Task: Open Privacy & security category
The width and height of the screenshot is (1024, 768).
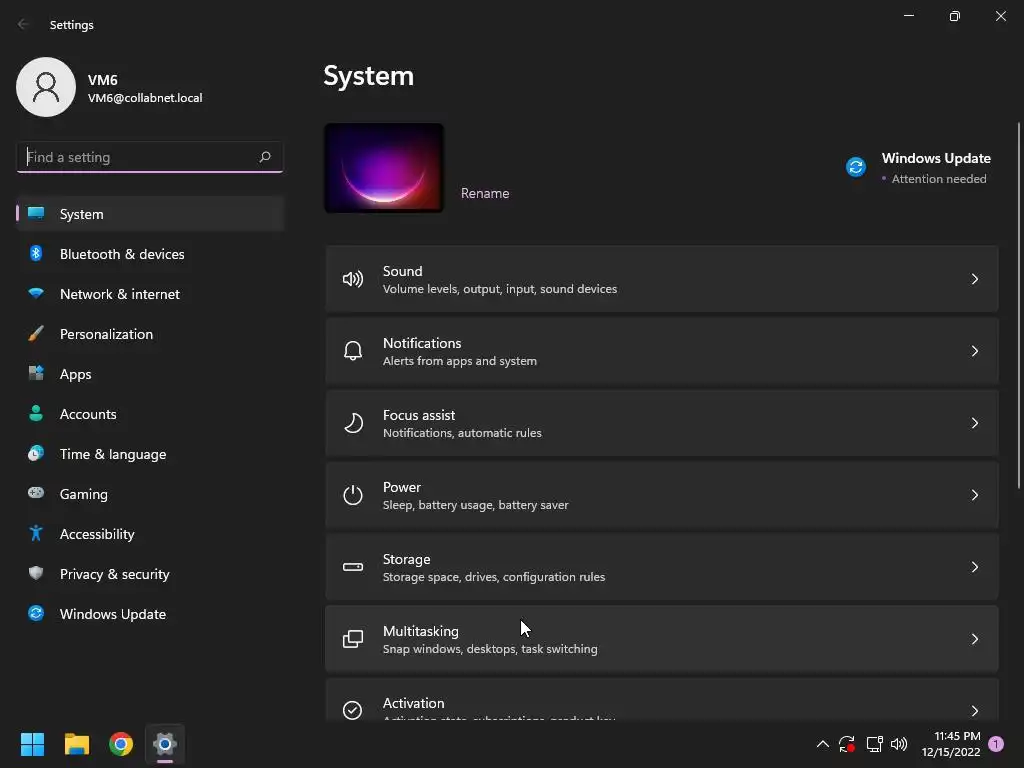Action: [150, 574]
